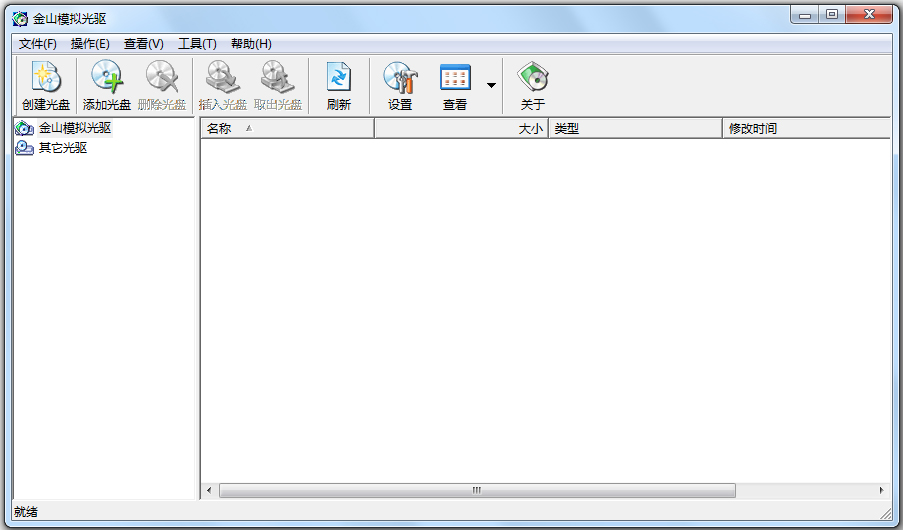Open the 帮助(H) menu
This screenshot has height=530, width=903.
point(251,44)
